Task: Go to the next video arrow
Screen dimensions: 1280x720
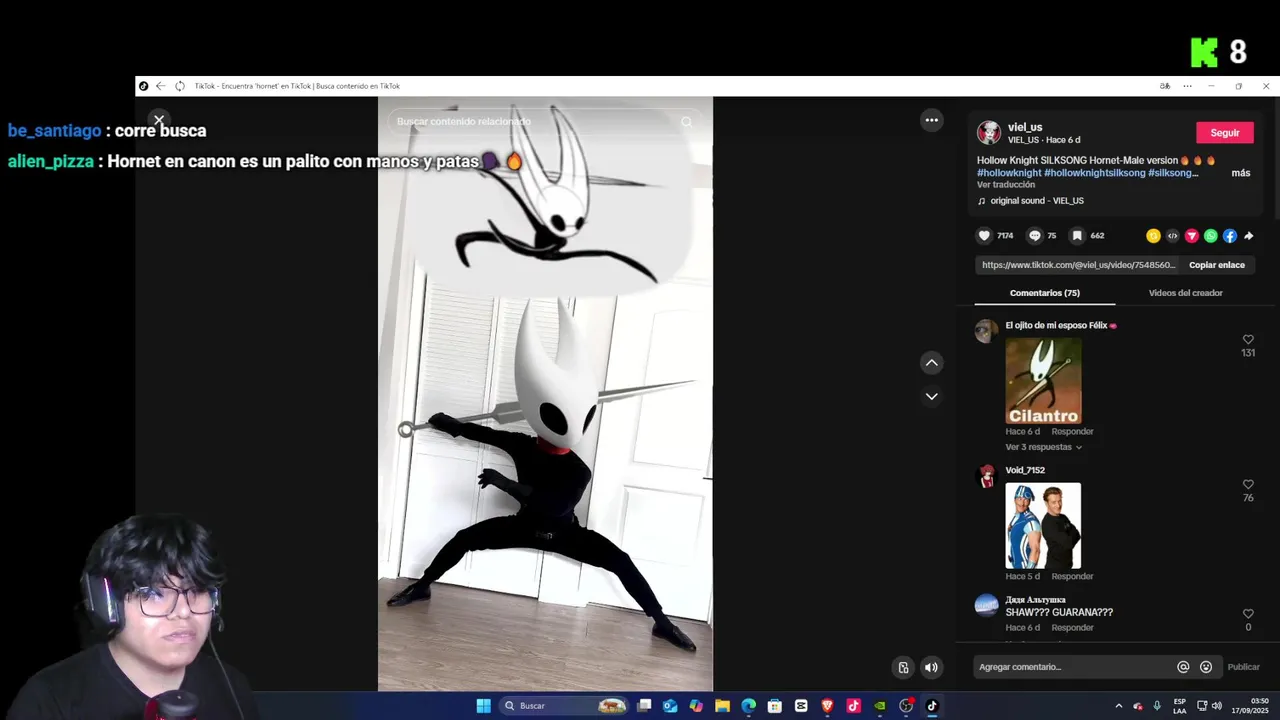Action: pos(931,396)
